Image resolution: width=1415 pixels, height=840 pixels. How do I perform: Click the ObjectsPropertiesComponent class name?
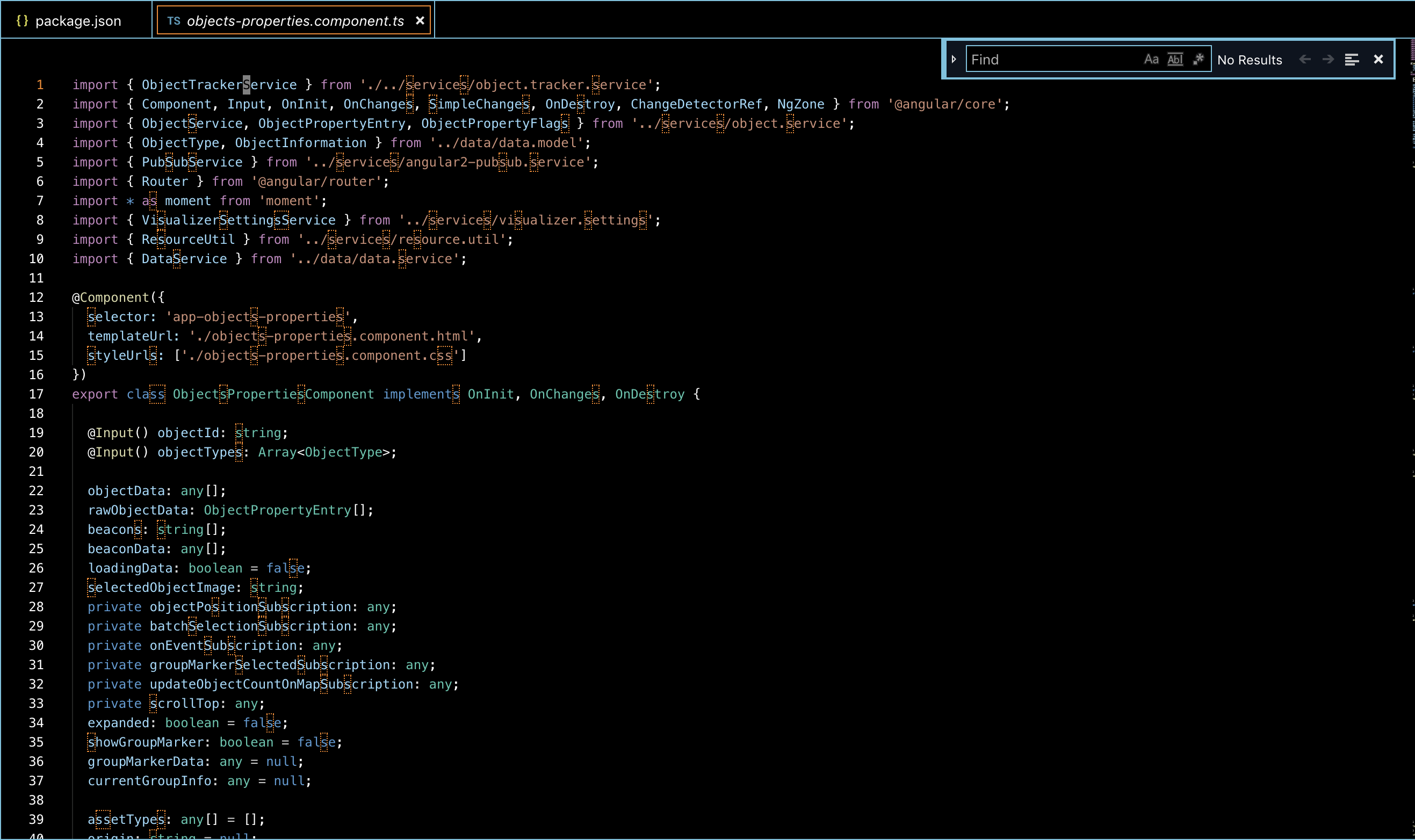click(273, 394)
